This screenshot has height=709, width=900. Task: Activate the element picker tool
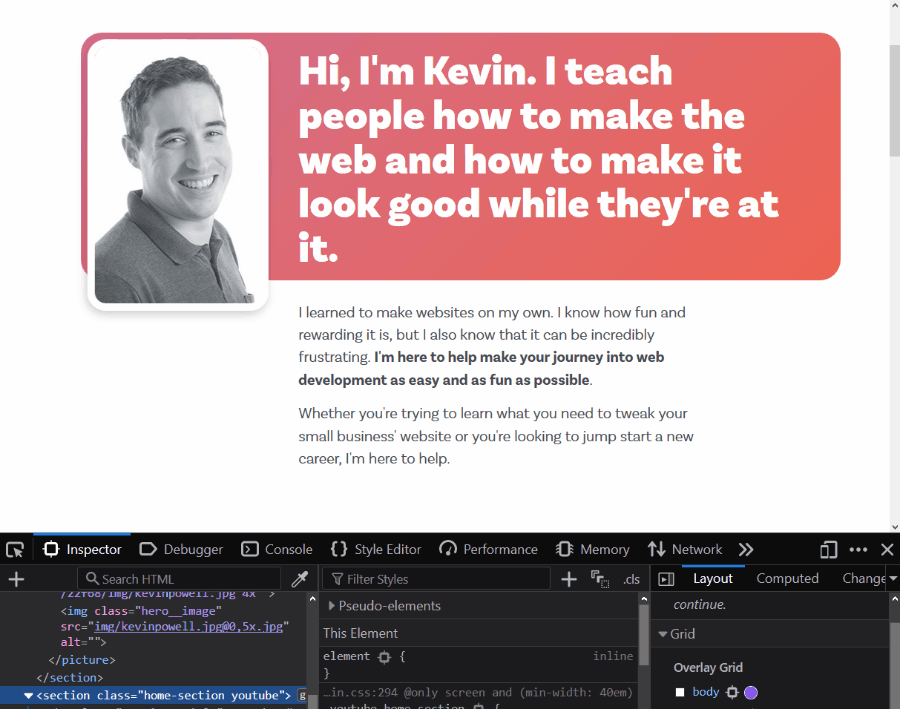(15, 550)
